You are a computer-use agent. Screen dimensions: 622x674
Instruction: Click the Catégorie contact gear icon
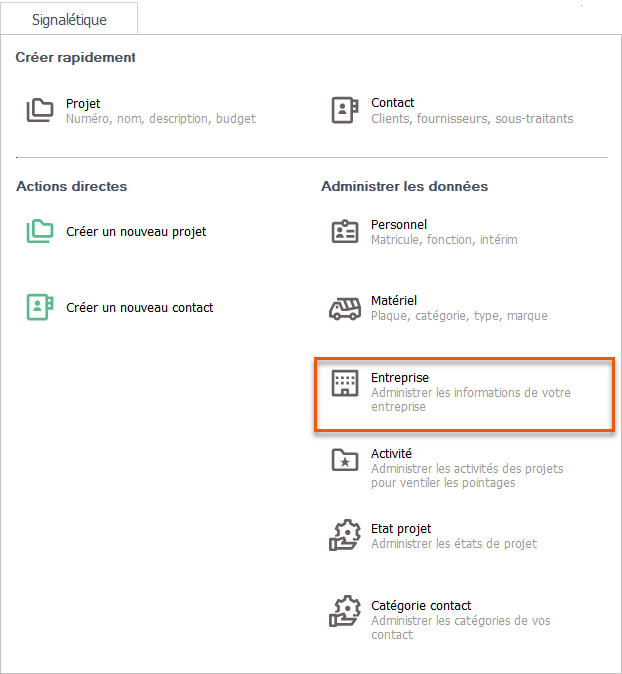click(344, 612)
